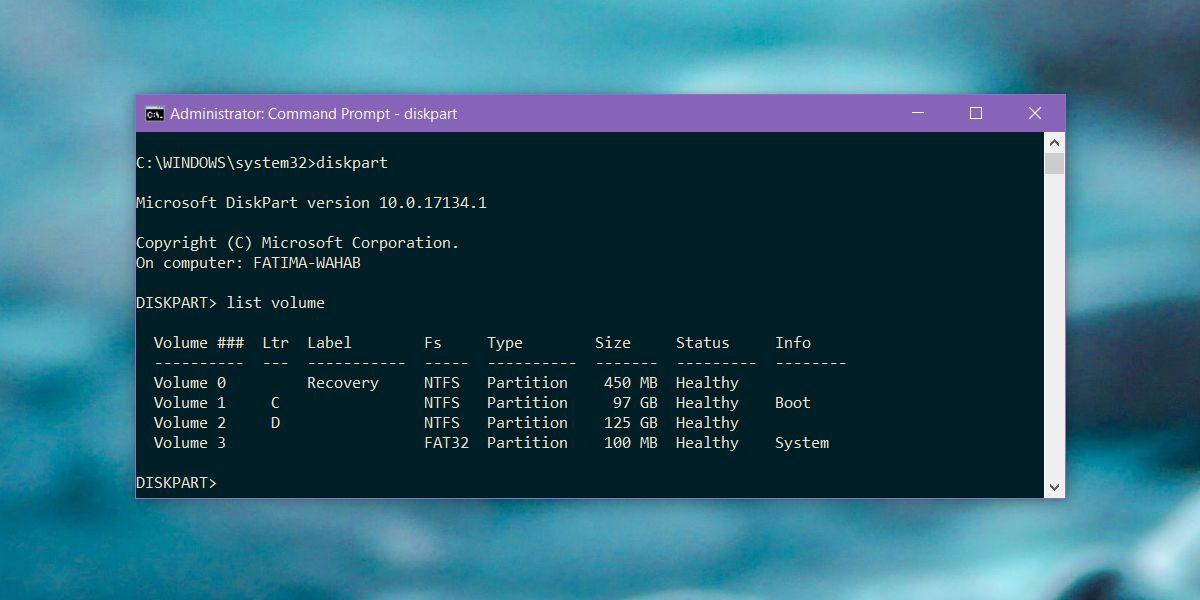This screenshot has width=1200, height=600.
Task: Click the '97 GB' size value
Action: click(635, 403)
